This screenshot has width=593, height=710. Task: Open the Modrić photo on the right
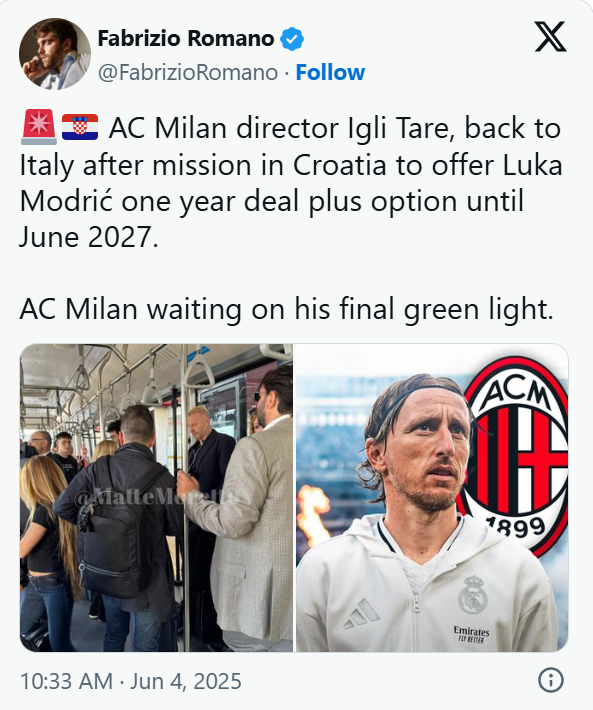point(432,498)
